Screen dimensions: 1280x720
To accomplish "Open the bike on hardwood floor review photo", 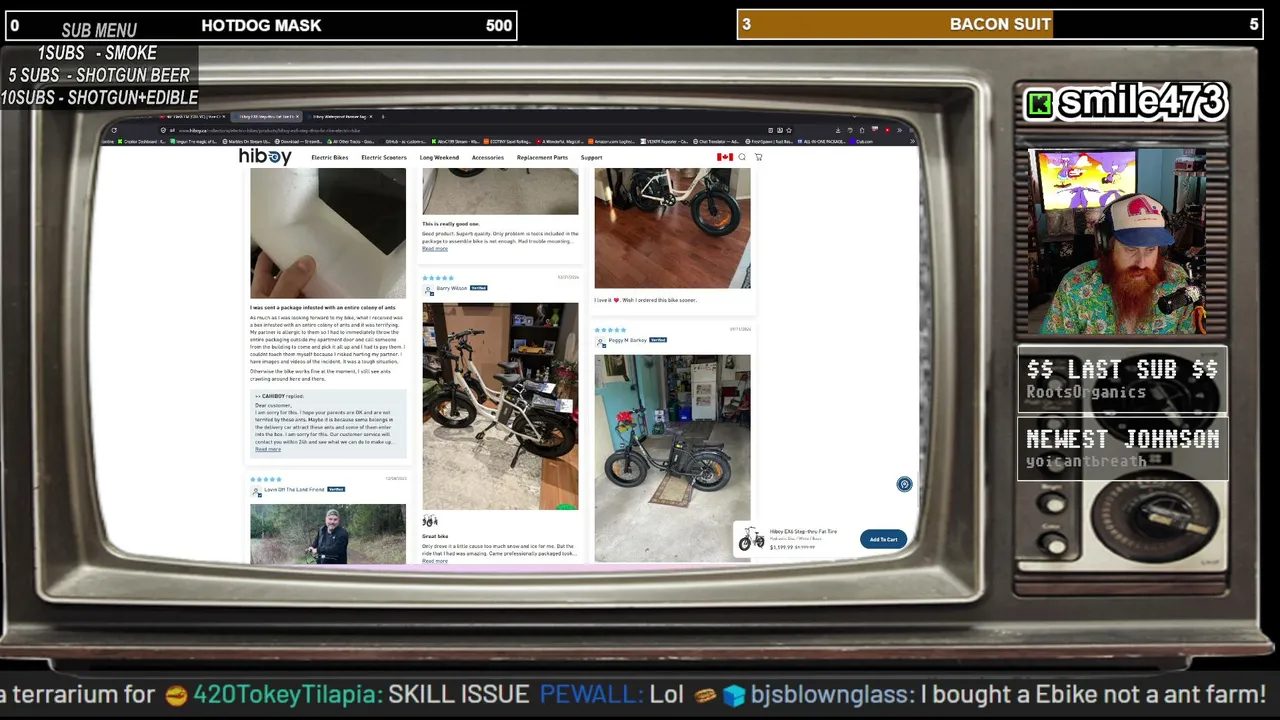I will 672,228.
